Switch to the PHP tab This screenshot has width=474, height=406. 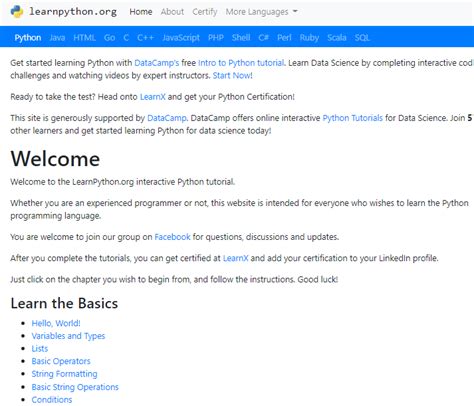point(216,38)
